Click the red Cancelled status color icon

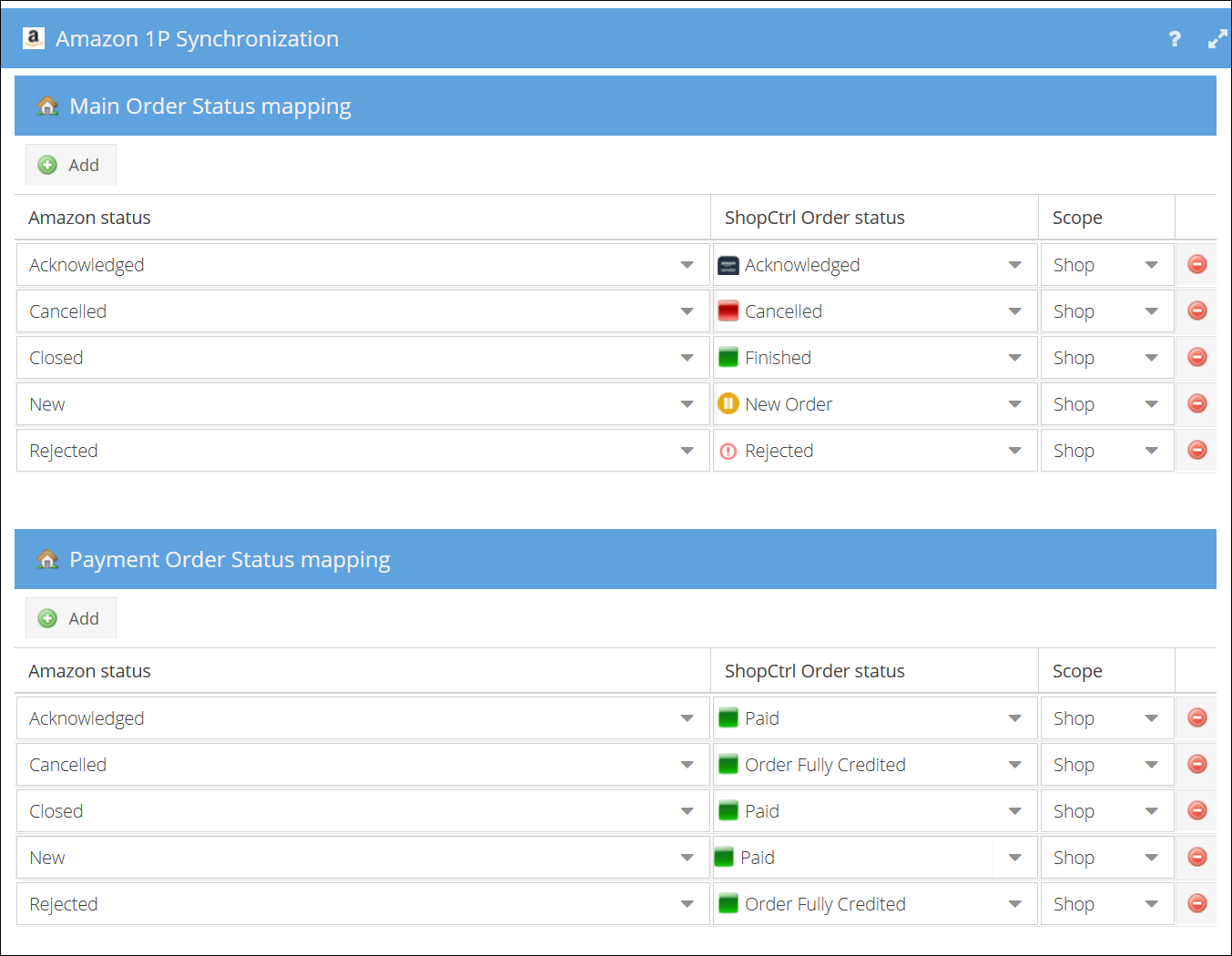[728, 311]
